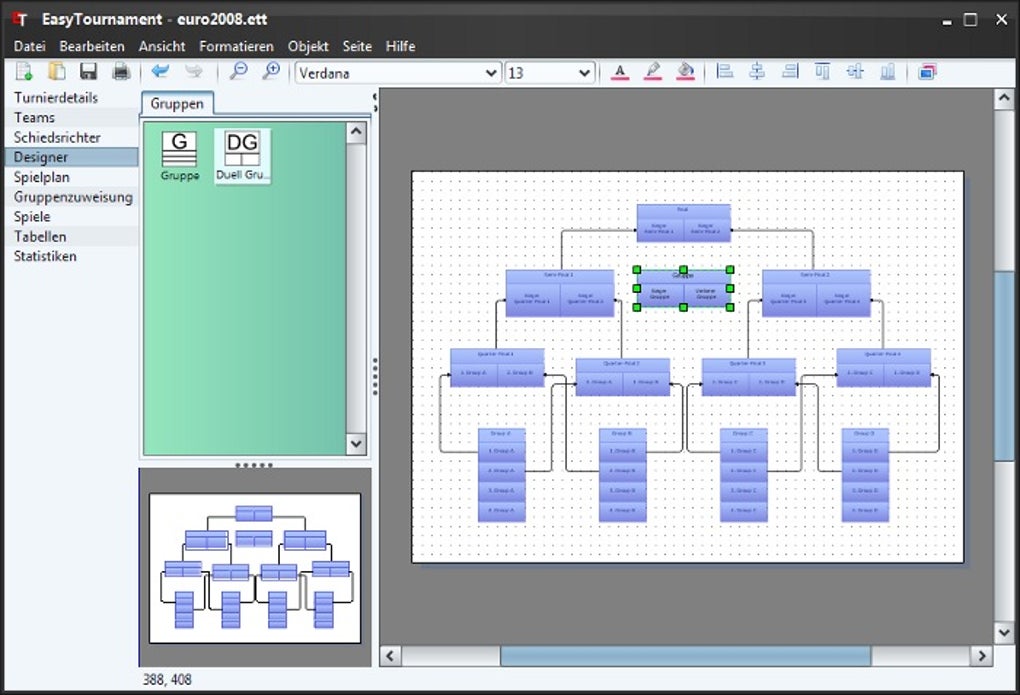Screen dimensions: 1020x695
Task: Select the Duell Gruppe element icon
Action: [242, 150]
